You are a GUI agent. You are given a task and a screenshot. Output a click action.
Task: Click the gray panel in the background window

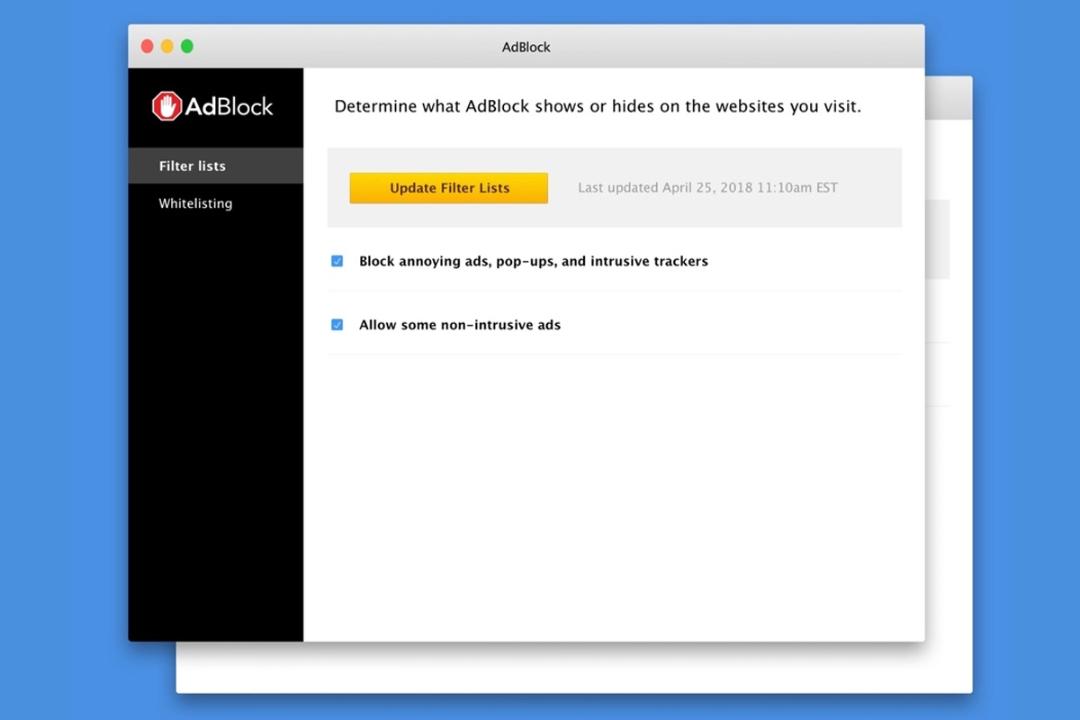(x=937, y=239)
